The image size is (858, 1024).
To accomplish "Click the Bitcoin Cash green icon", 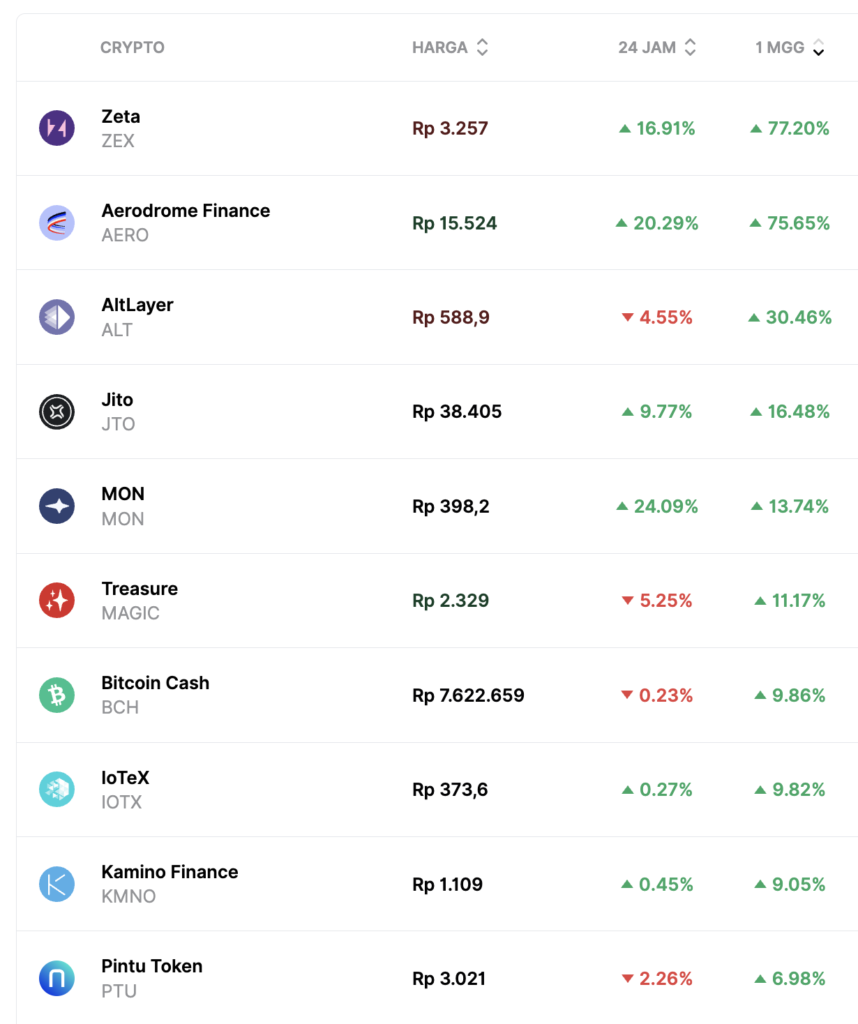I will click(x=57, y=695).
